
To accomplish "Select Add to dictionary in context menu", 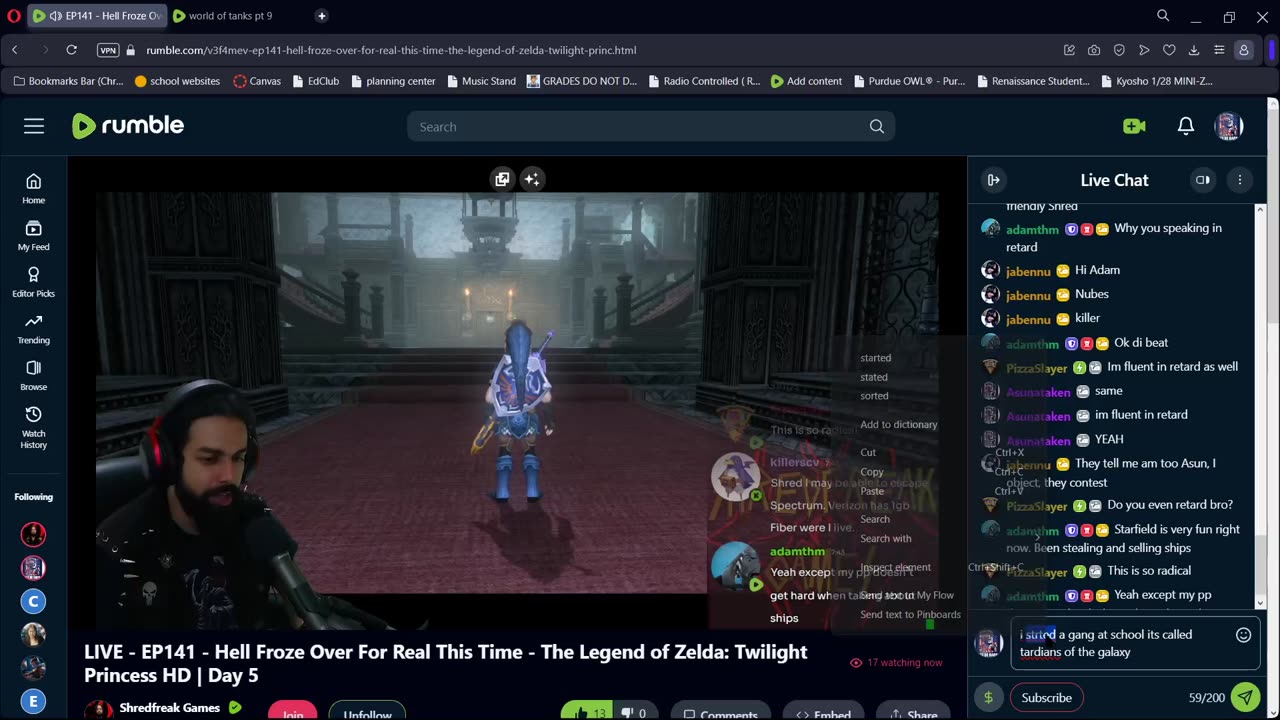I will tap(899, 424).
